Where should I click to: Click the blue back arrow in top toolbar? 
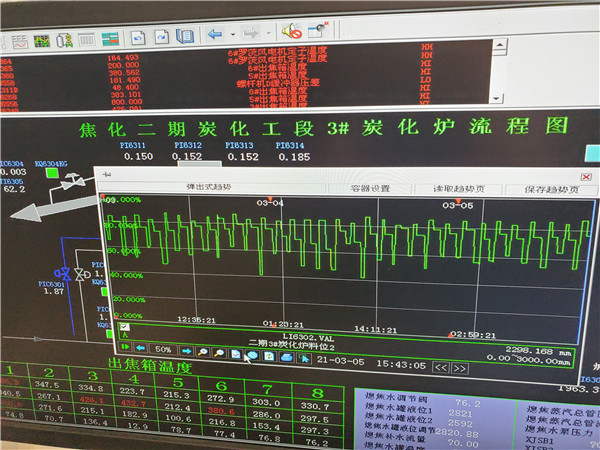tap(215, 34)
